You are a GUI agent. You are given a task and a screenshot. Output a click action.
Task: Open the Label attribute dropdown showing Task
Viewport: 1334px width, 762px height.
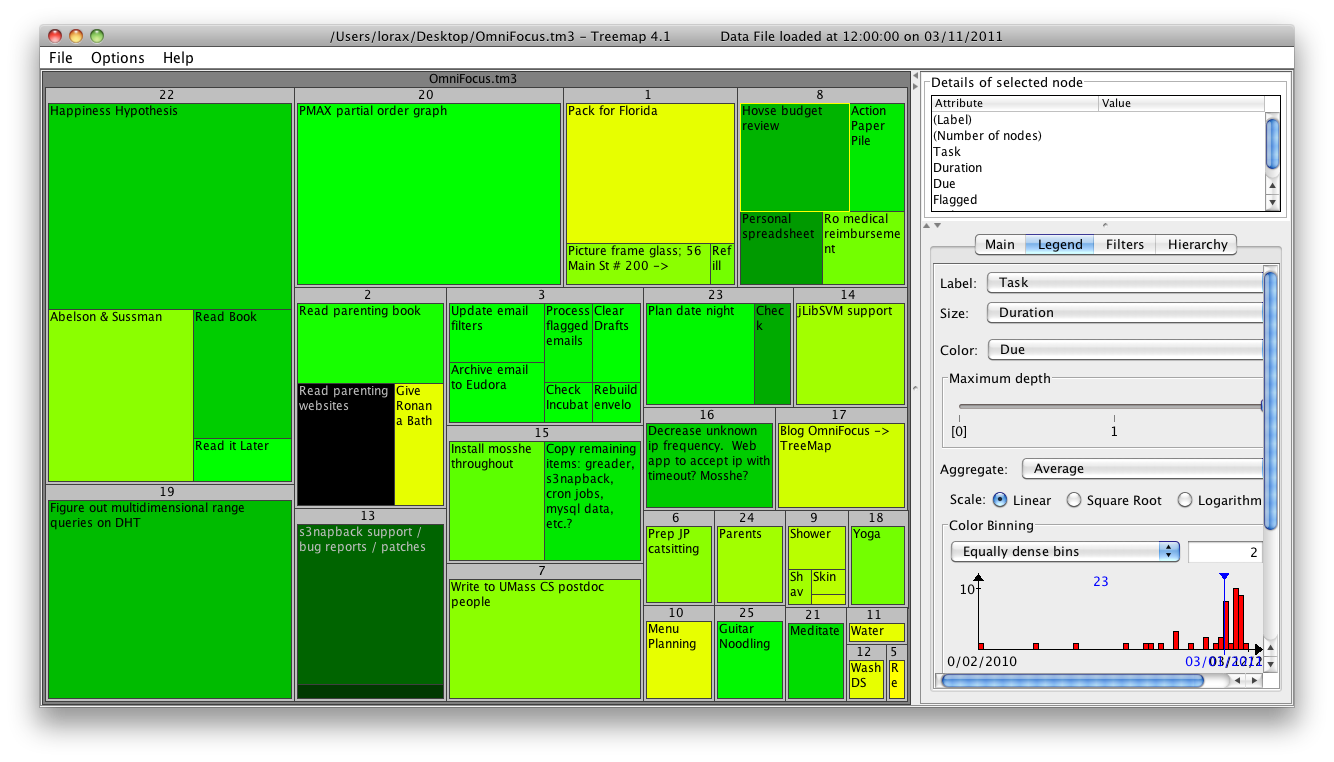click(x=1125, y=283)
